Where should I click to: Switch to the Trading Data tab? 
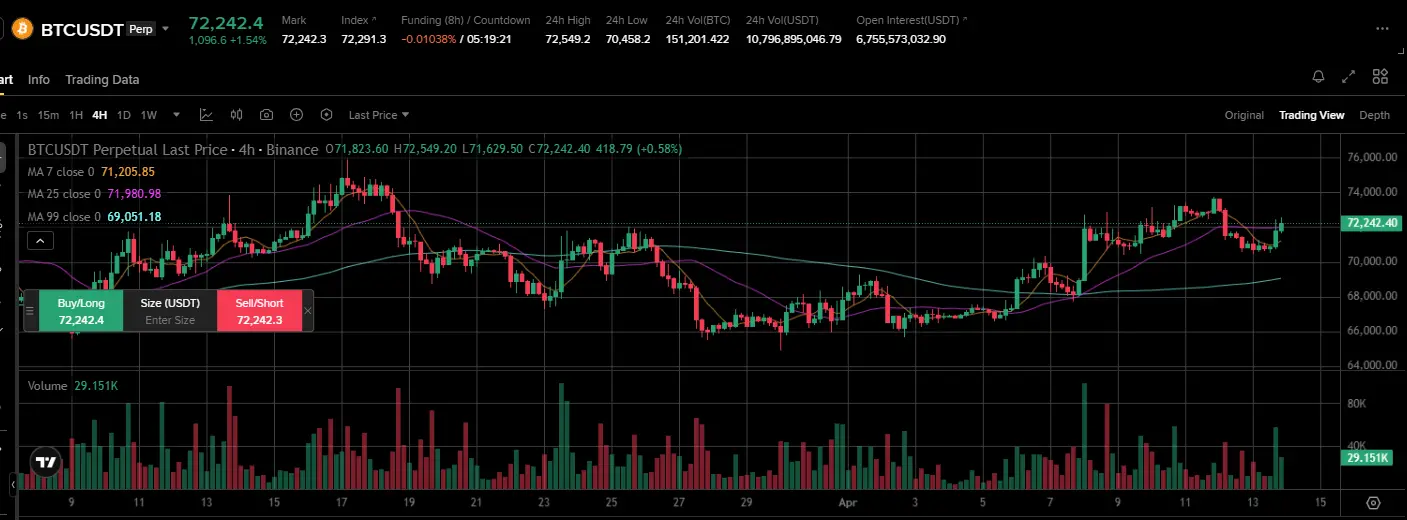pos(102,80)
